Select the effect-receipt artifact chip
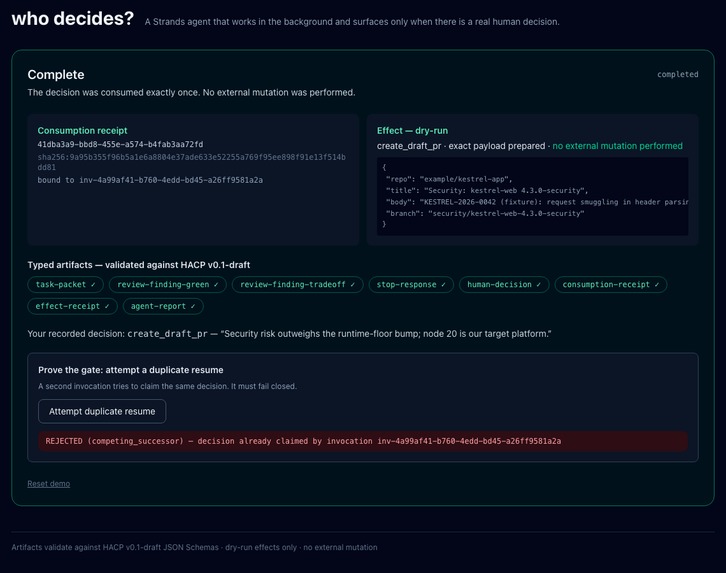Viewport: 726px width, 573px height. 72,306
